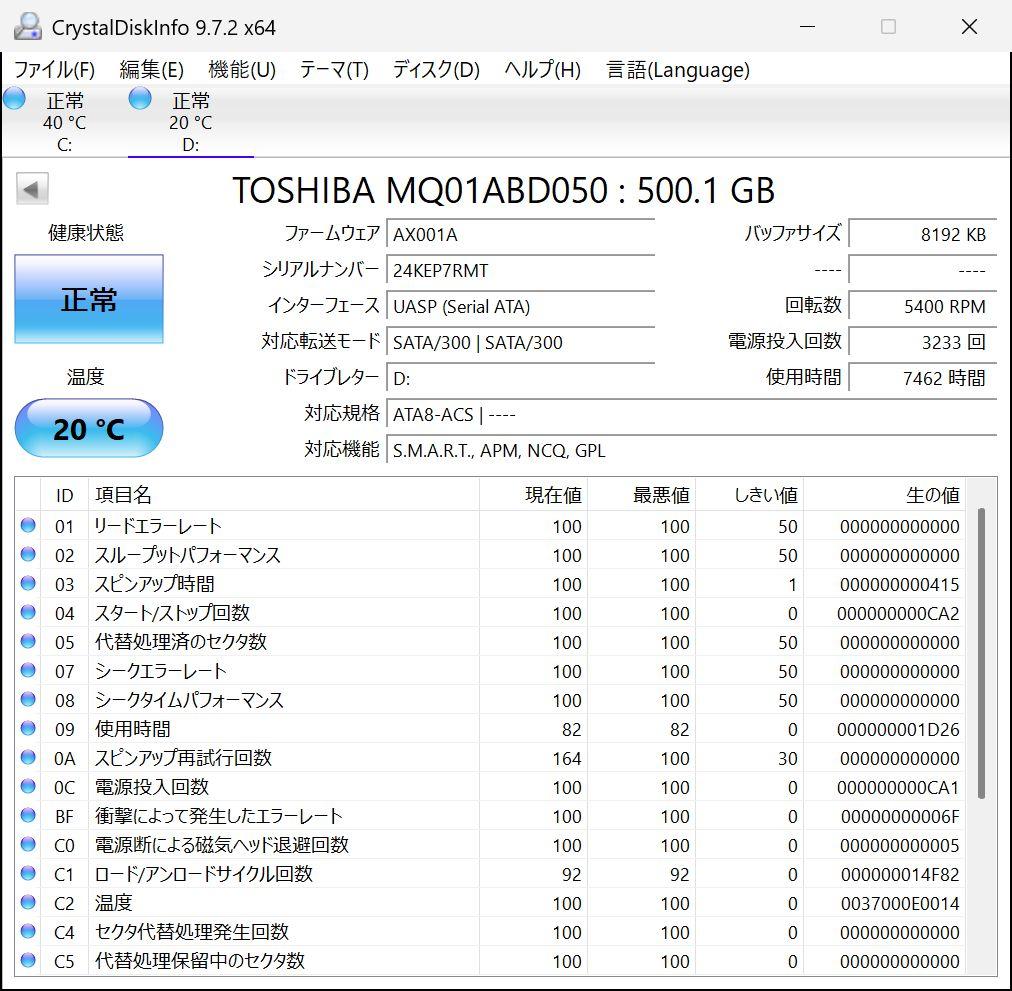The width and height of the screenshot is (1012, 991).
Task: Click status orb for 使用時間 attribute row
Action: [28, 729]
